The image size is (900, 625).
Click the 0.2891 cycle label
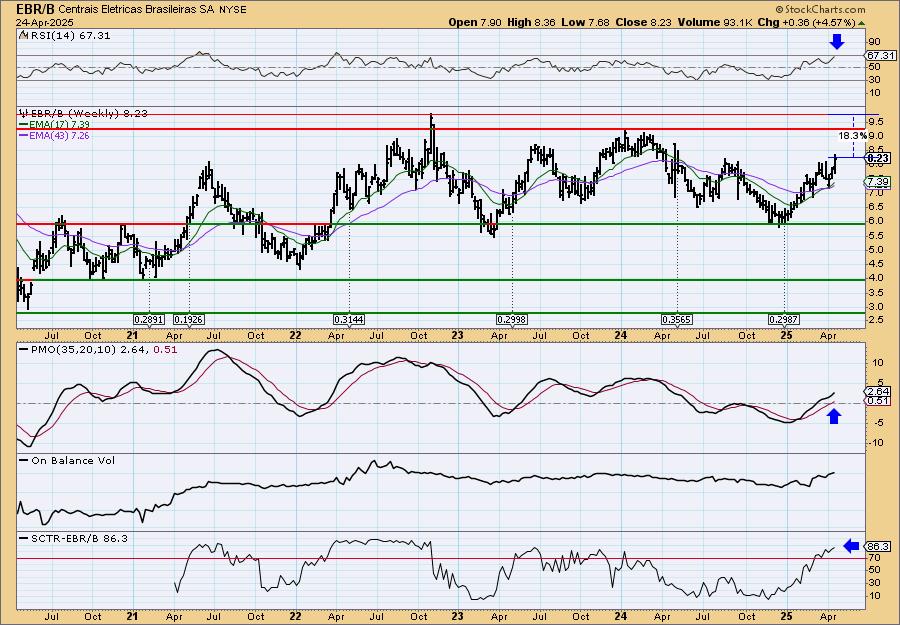point(148,319)
